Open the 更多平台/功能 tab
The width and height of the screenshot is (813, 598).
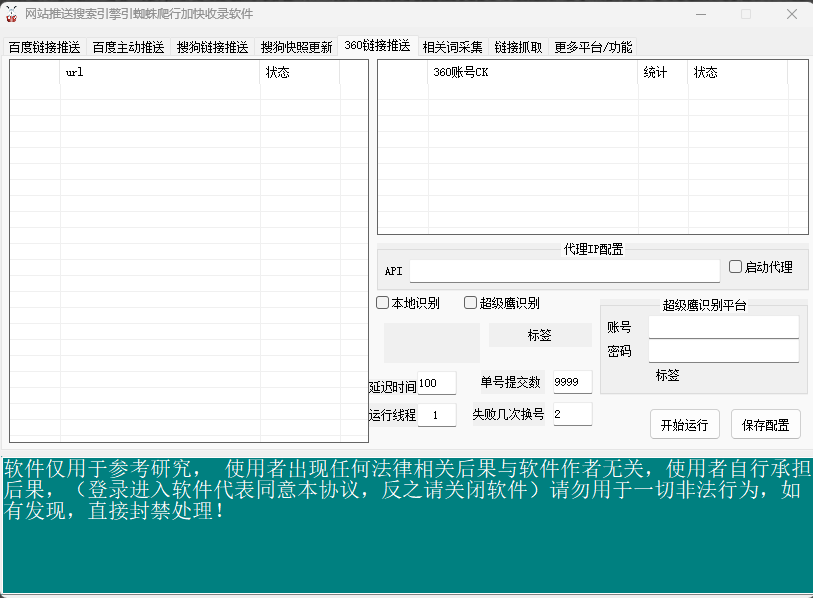(592, 47)
